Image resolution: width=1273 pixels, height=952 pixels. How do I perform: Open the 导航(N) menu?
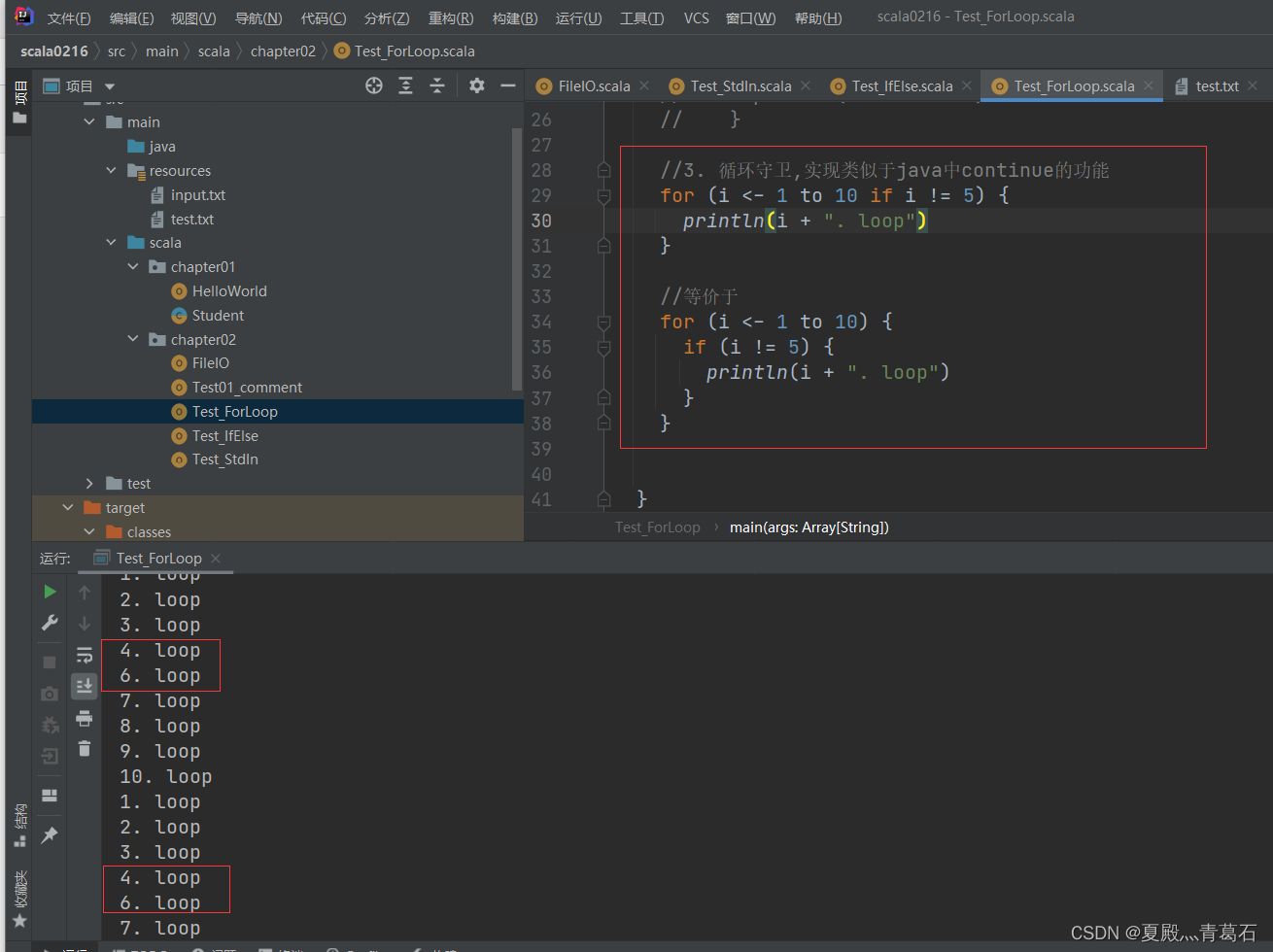tap(258, 18)
